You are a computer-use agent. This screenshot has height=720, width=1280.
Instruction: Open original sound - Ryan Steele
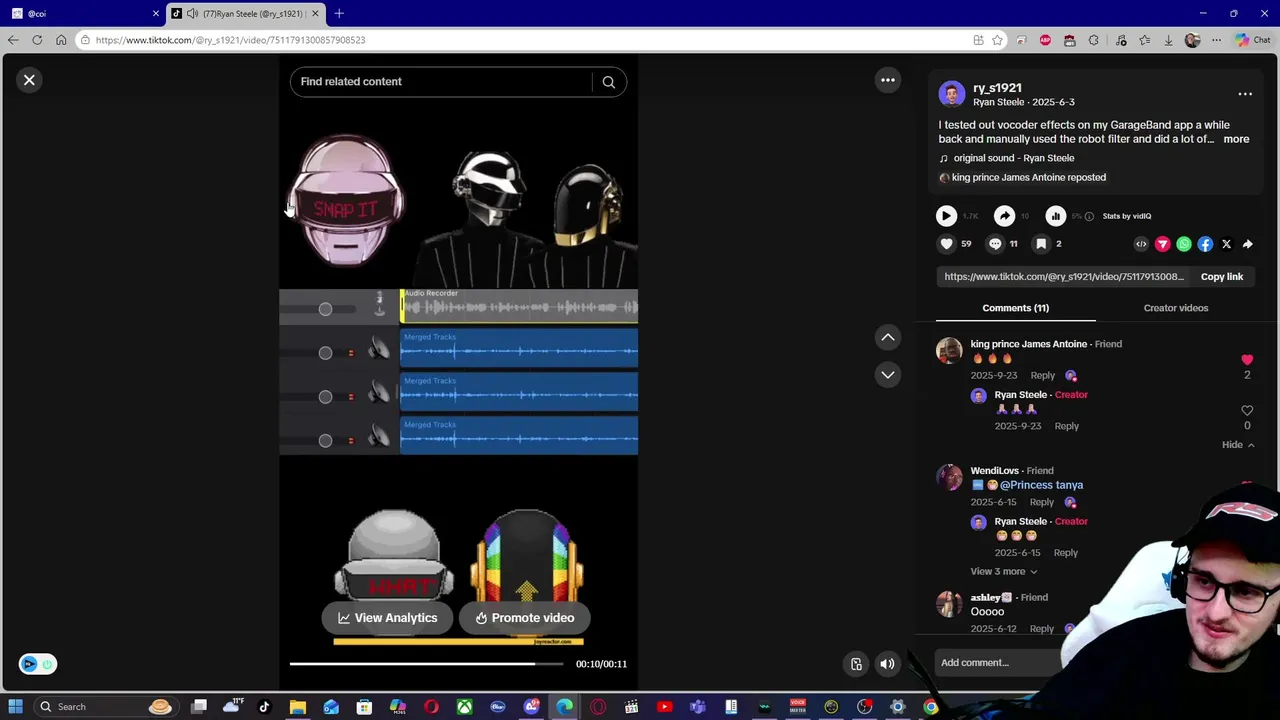tap(1013, 158)
